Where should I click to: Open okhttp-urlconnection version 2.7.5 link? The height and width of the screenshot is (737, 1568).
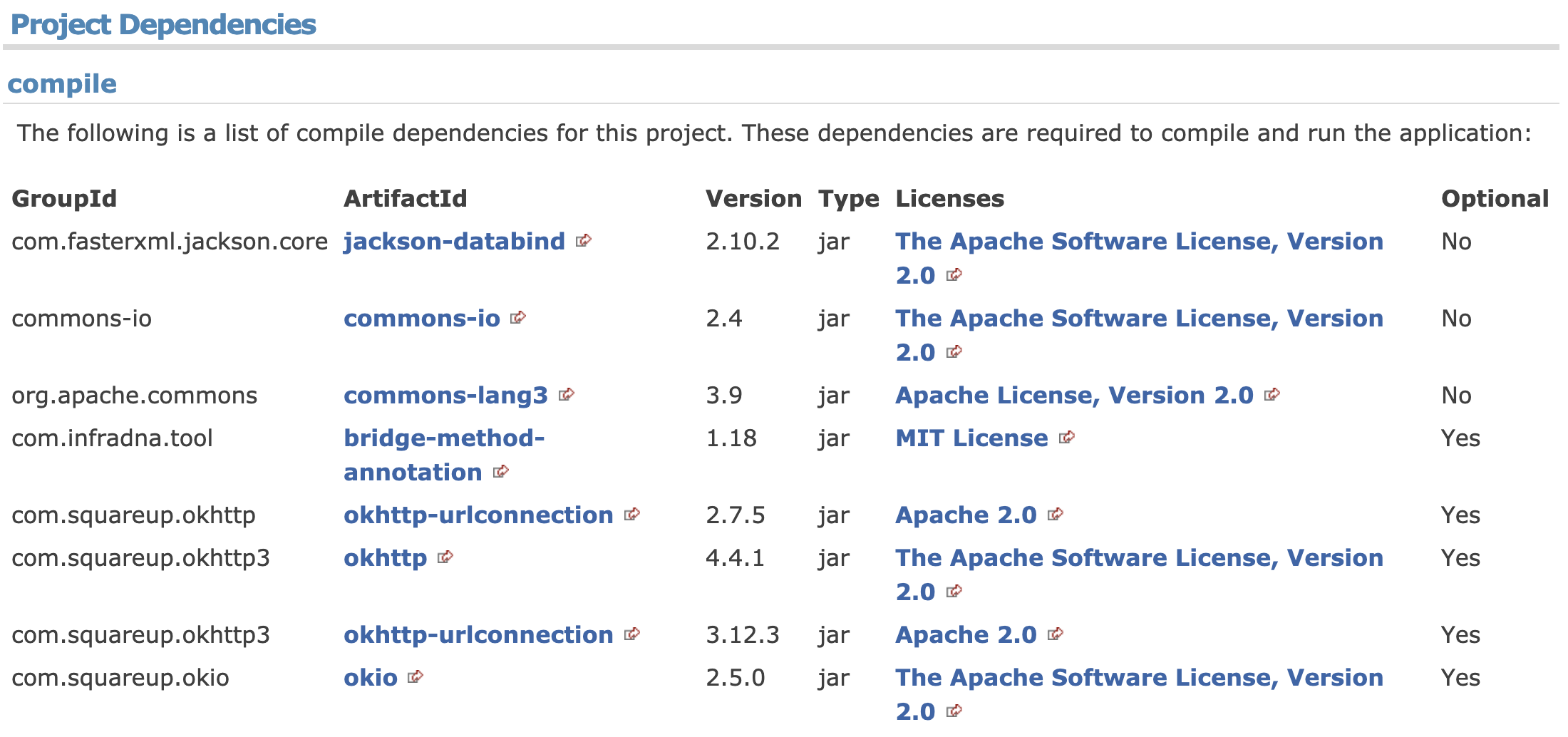[x=478, y=515]
